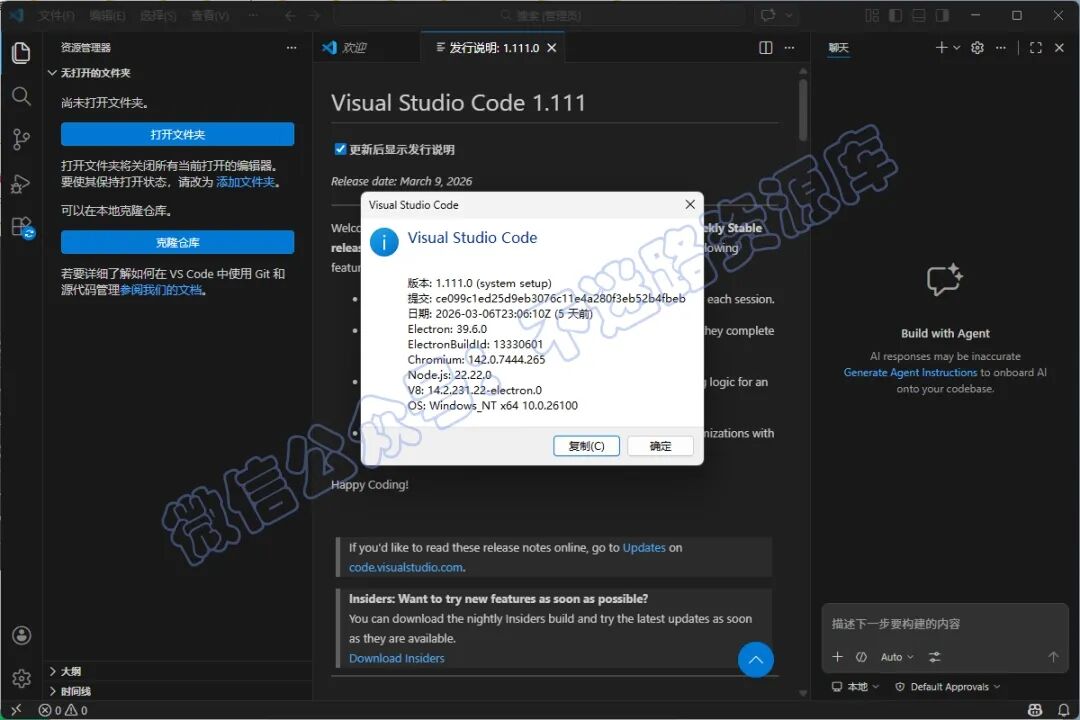Click the command center search box
This screenshot has width=1080, height=720.
click(540, 15)
